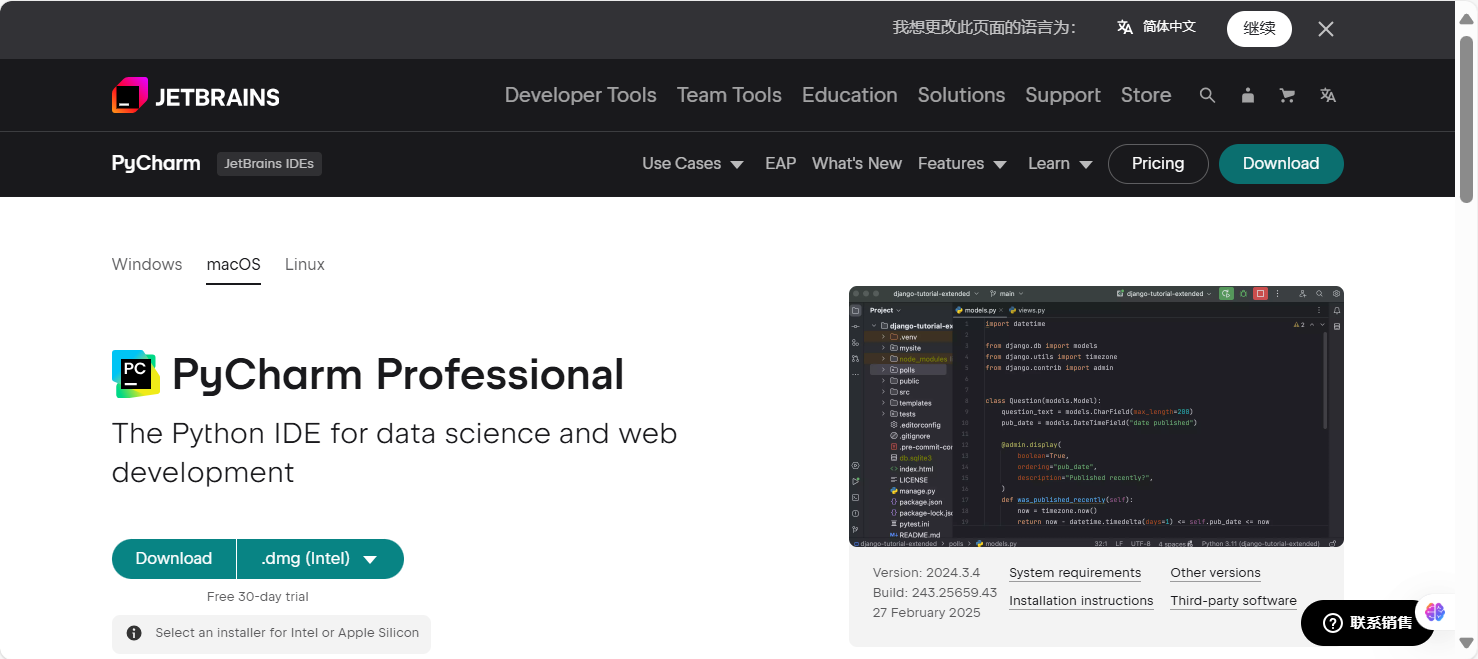Open the purple brain assistant icon
The height and width of the screenshot is (659, 1478).
[x=1435, y=612]
